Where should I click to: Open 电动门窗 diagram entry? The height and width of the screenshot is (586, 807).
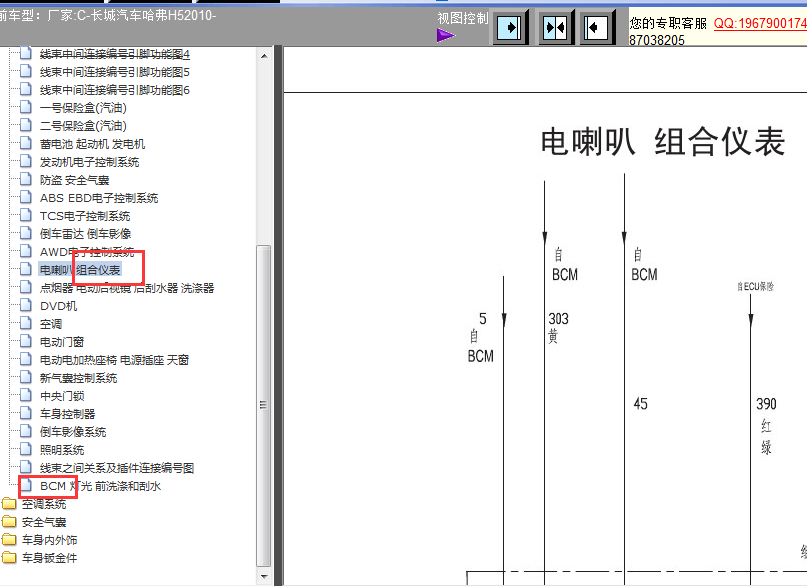tap(62, 342)
